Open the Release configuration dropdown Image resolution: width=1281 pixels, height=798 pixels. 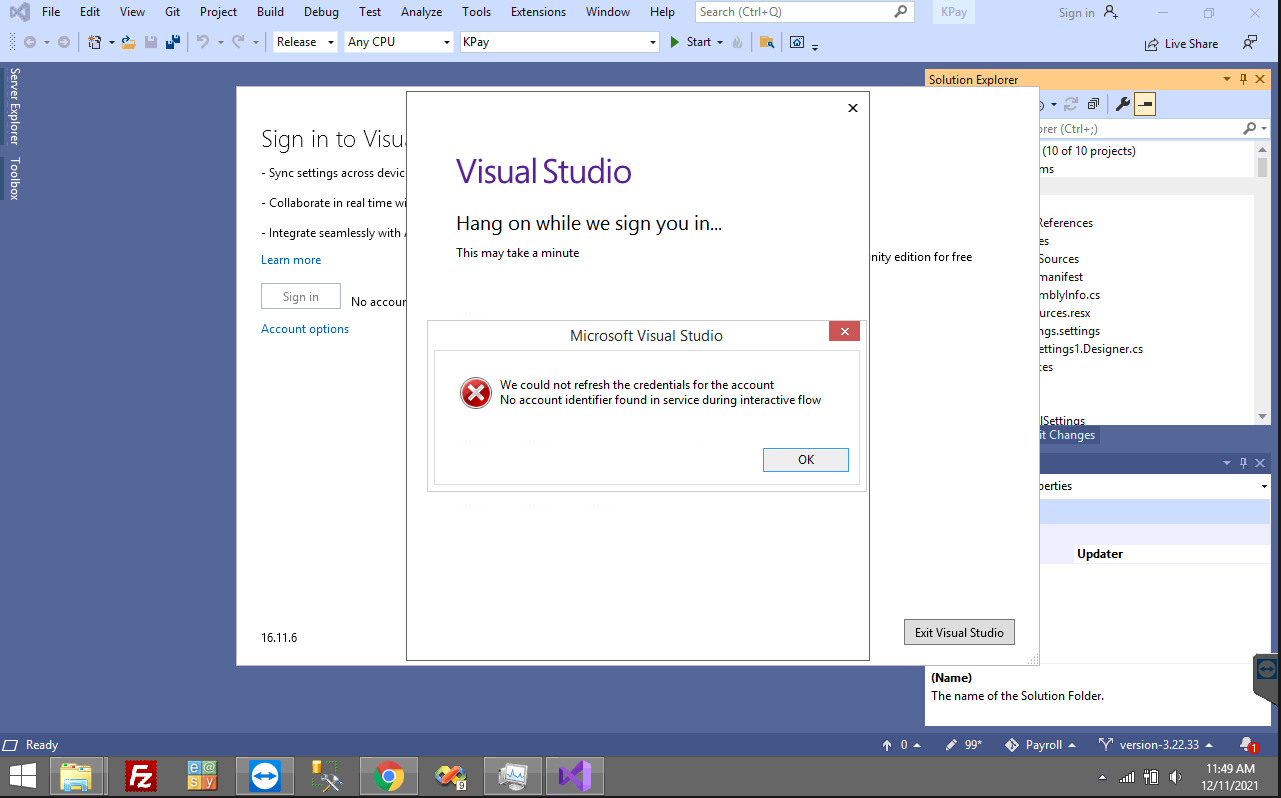[306, 42]
